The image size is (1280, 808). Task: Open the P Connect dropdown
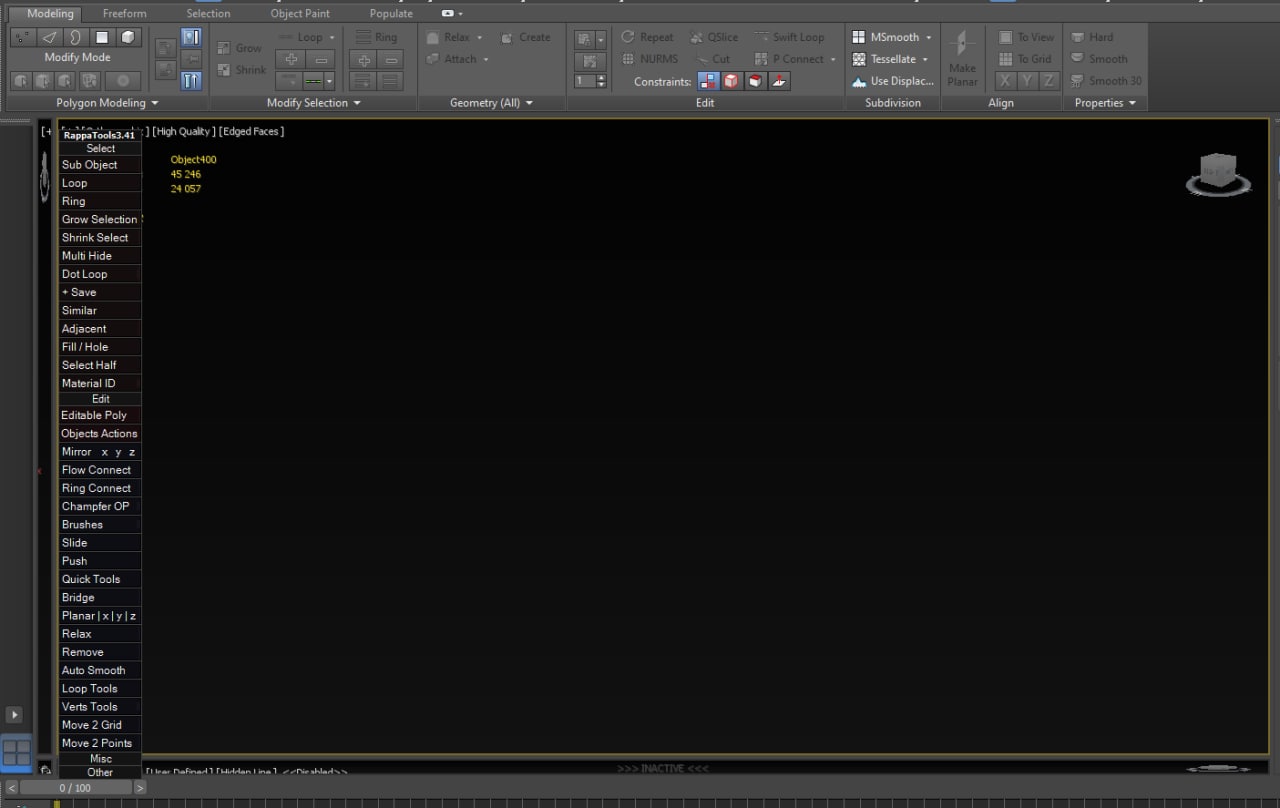[x=833, y=59]
